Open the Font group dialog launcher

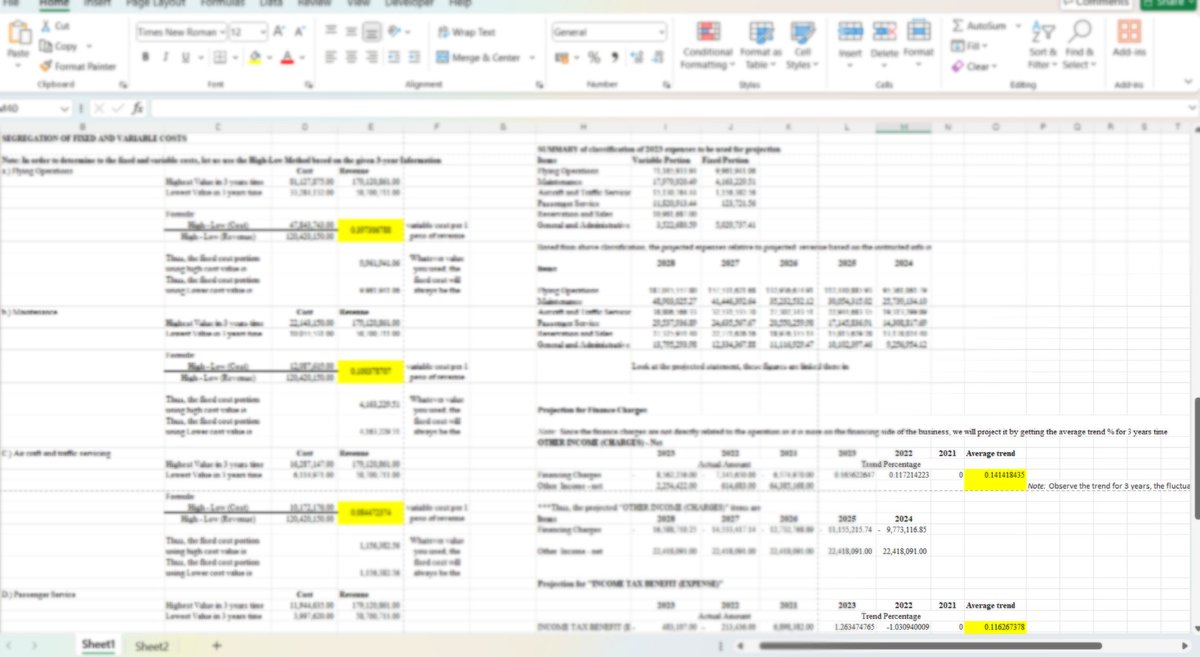point(307,86)
